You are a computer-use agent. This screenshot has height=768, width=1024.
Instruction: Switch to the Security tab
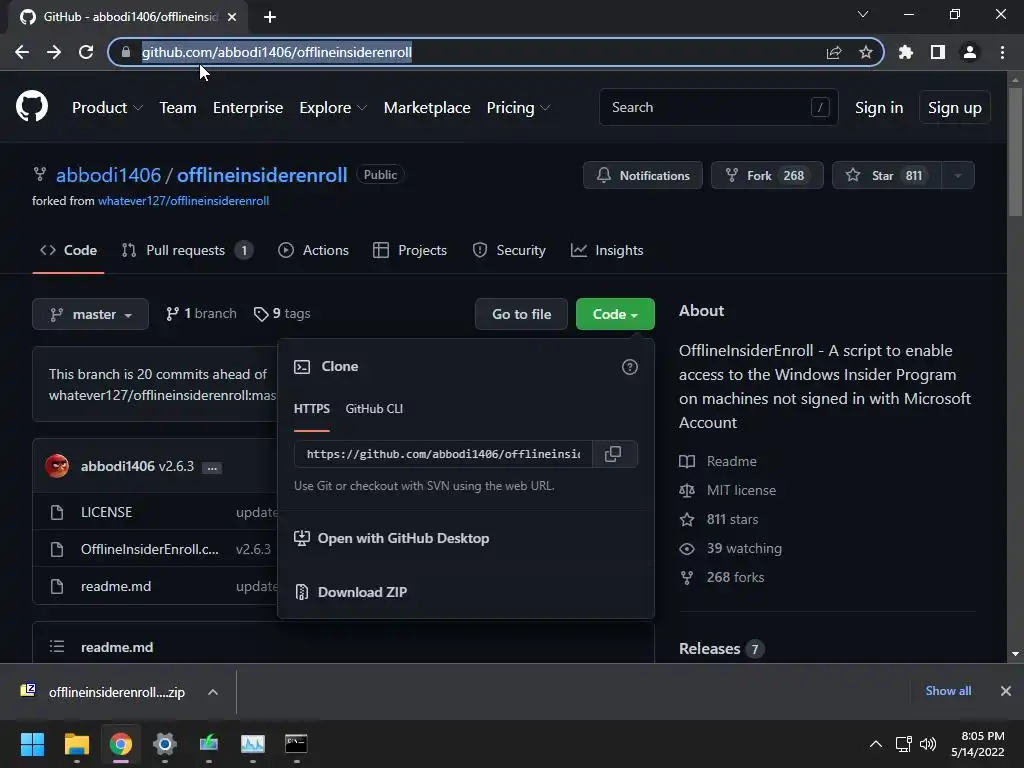pyautogui.click(x=509, y=250)
